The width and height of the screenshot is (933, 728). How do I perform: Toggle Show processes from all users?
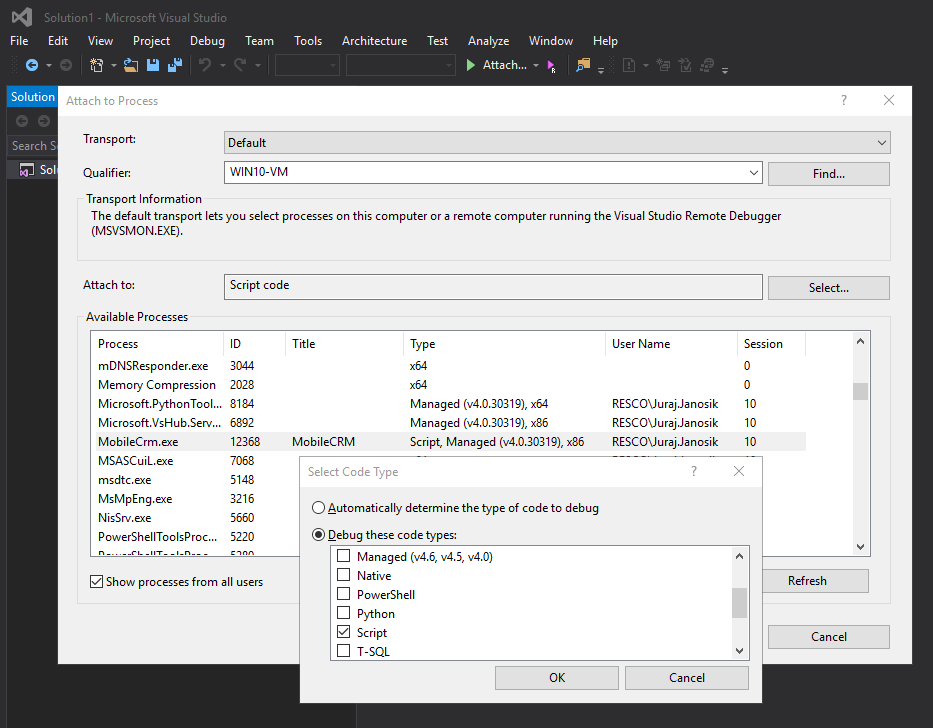(x=97, y=581)
